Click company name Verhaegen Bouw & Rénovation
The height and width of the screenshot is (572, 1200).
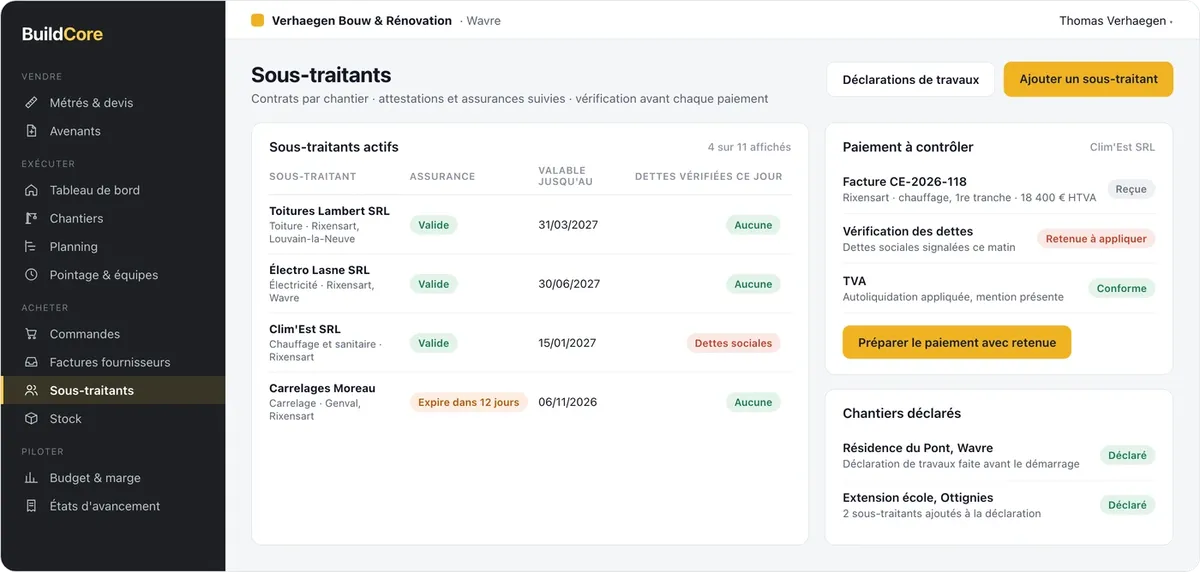click(x=361, y=20)
